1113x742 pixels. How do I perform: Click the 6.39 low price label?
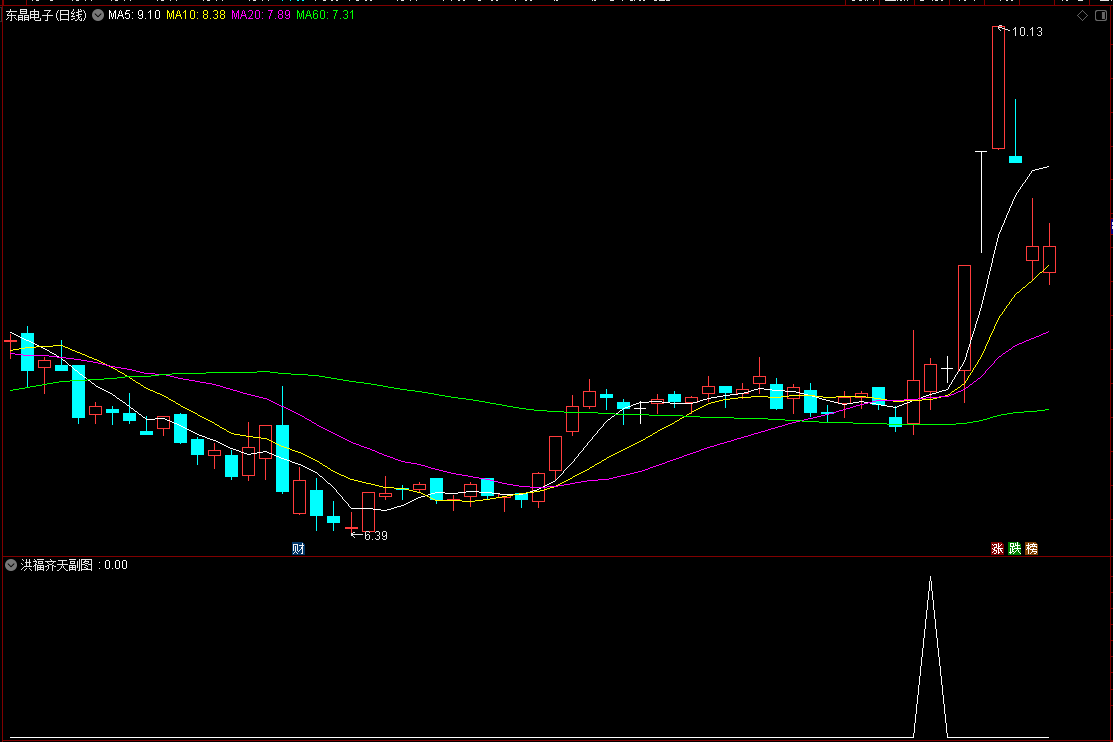tap(375, 536)
